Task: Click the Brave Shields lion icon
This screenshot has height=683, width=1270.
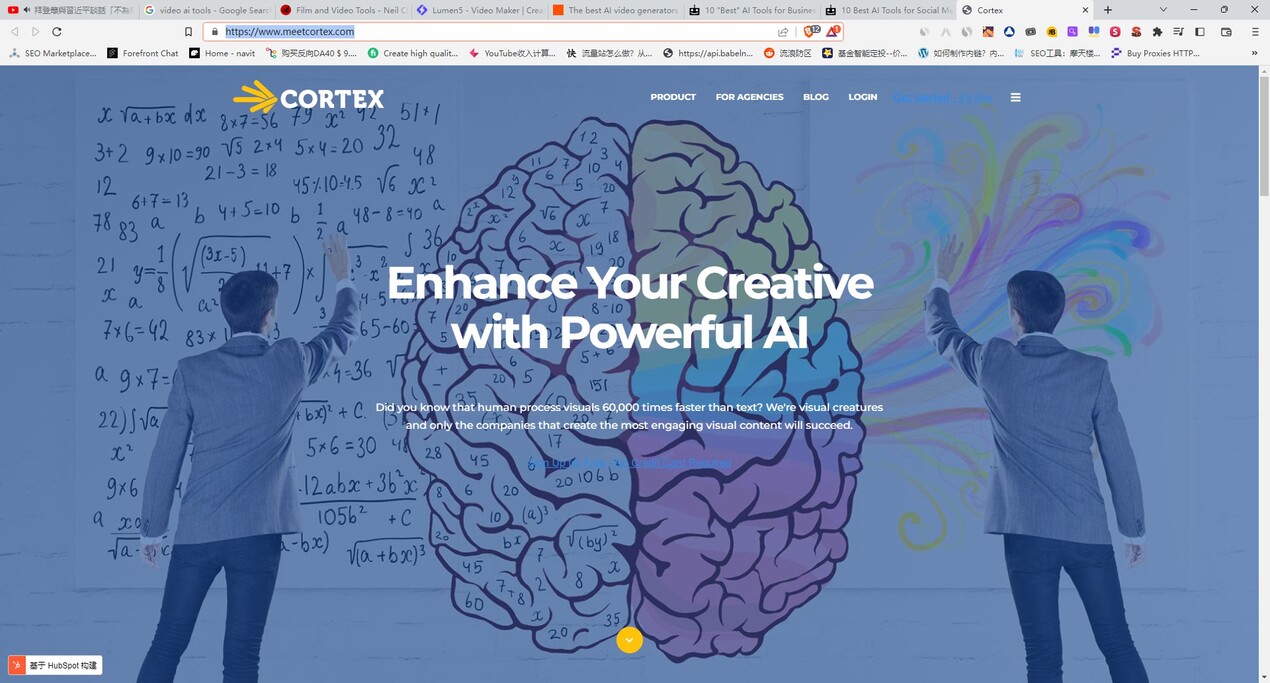Action: 811,32
